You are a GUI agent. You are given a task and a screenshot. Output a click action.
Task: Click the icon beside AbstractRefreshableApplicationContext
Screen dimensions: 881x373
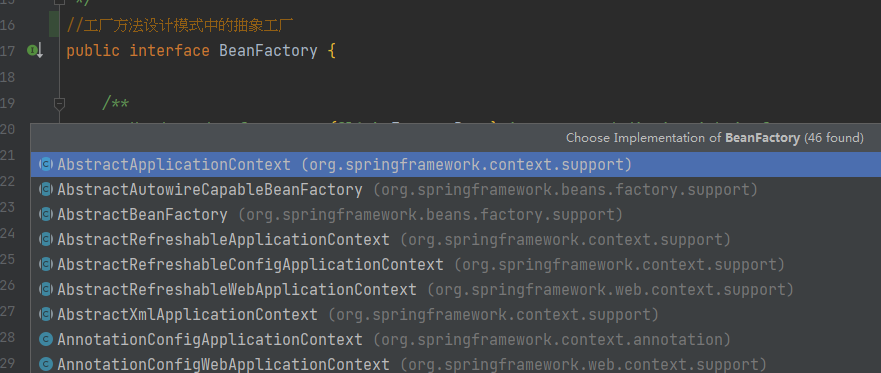46,240
